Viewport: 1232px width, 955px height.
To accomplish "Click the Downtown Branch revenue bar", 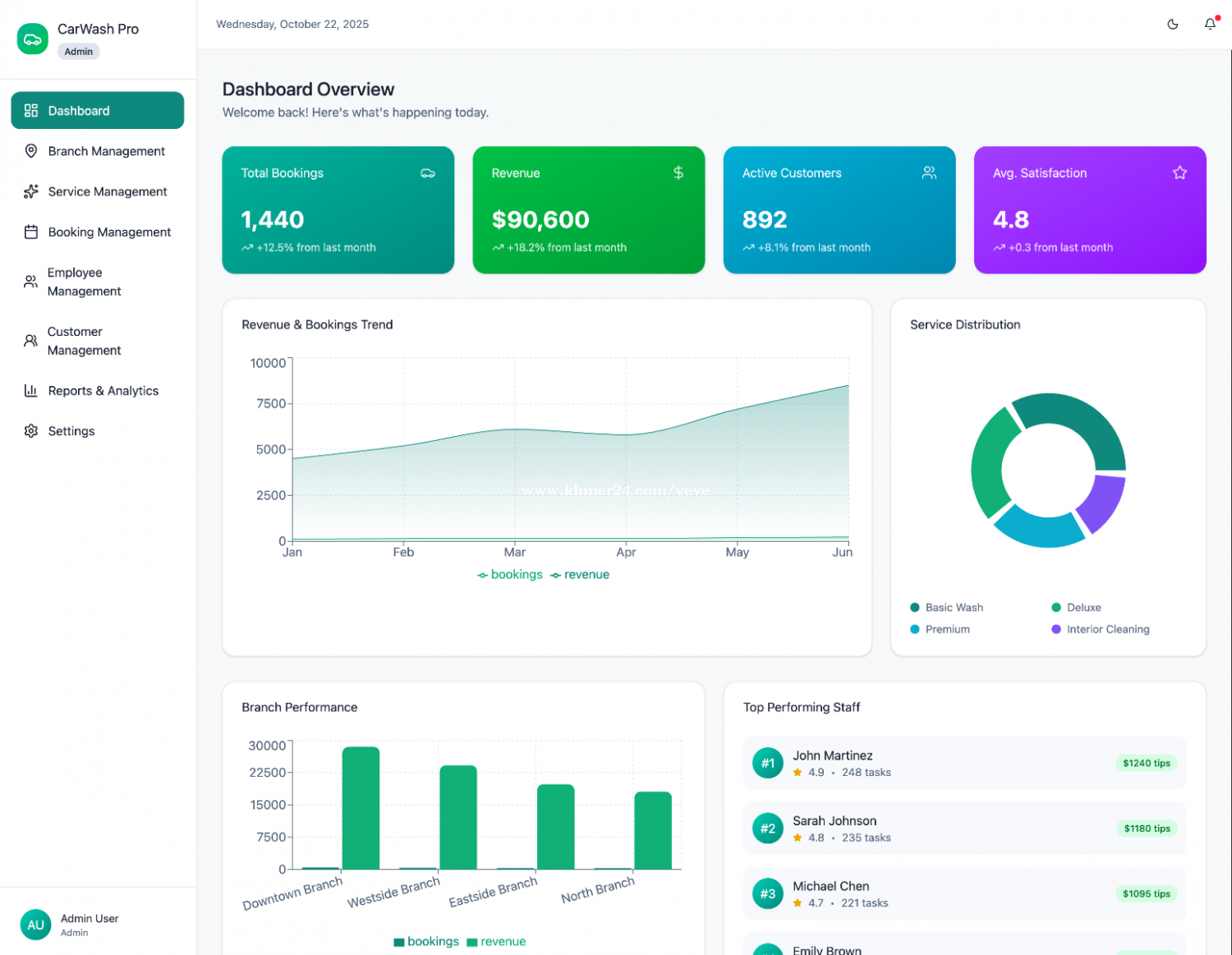I will point(361,808).
